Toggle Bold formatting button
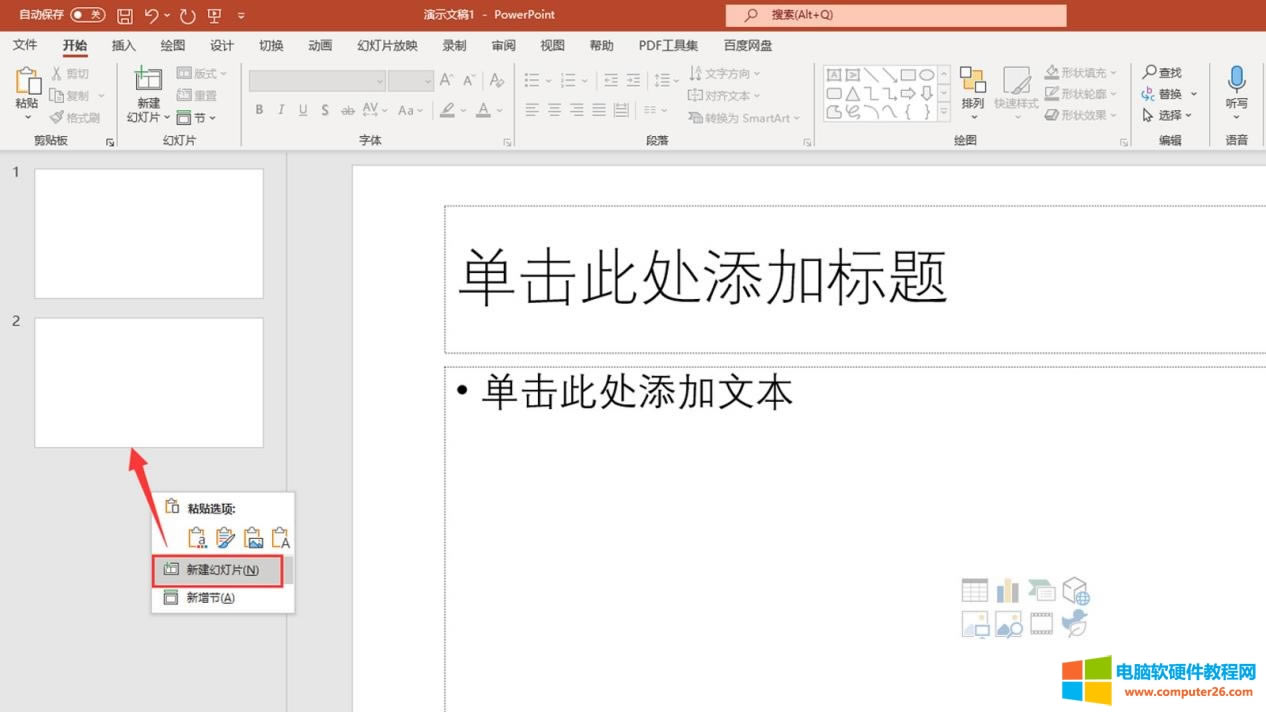Image resolution: width=1266 pixels, height=712 pixels. (259, 110)
